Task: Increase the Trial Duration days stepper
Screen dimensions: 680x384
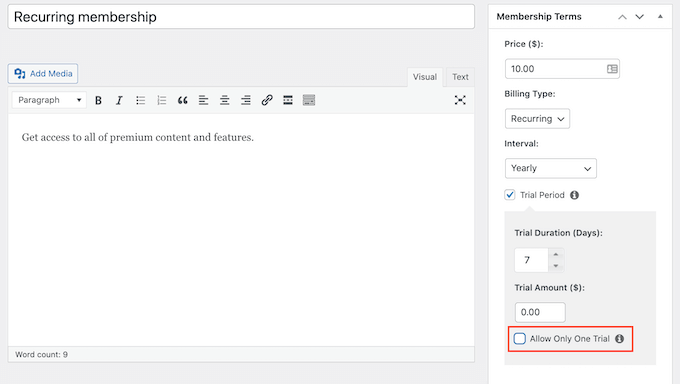Action: [x=556, y=254]
